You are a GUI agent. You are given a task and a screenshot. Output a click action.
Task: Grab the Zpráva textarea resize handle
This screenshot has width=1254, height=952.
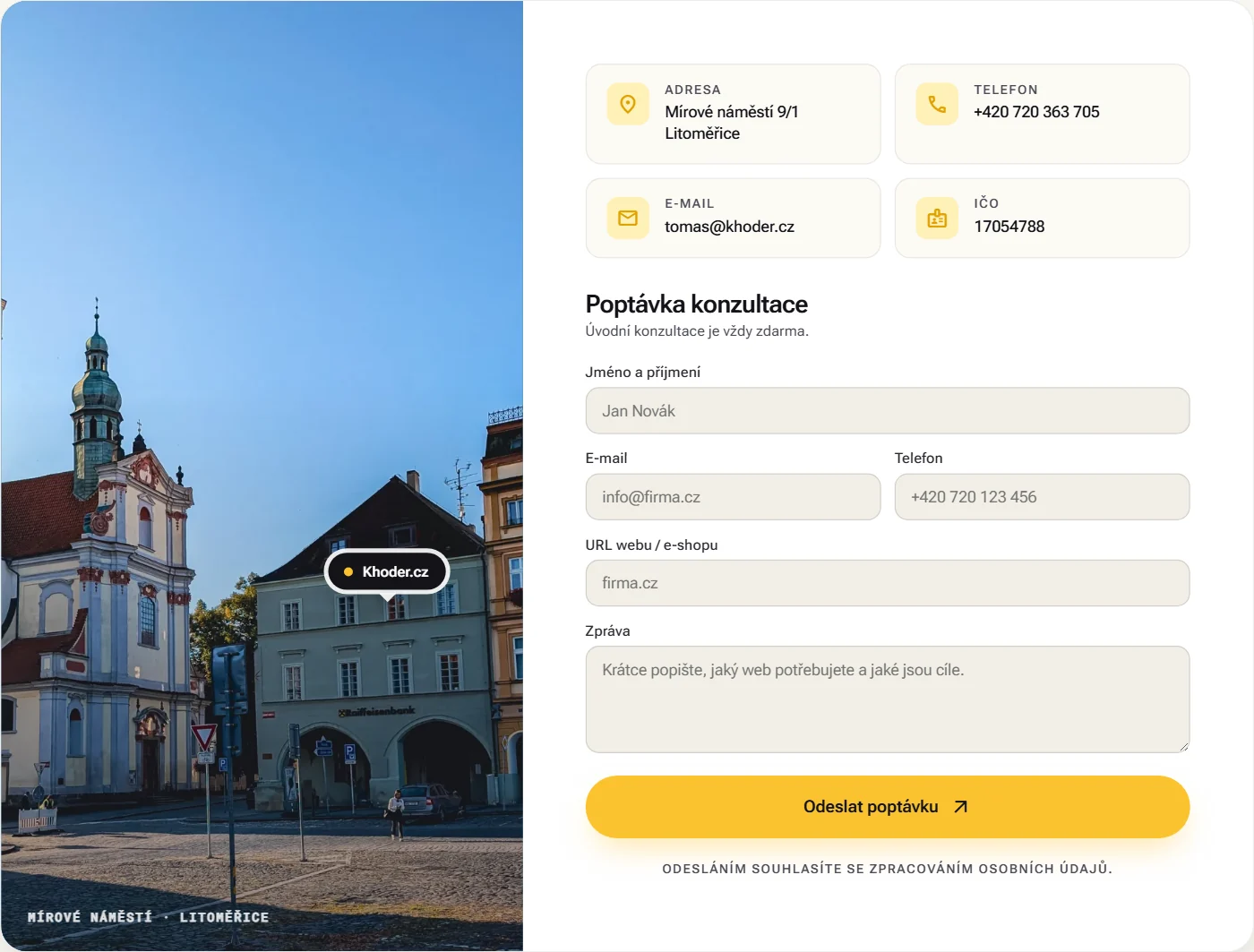pos(1183,746)
